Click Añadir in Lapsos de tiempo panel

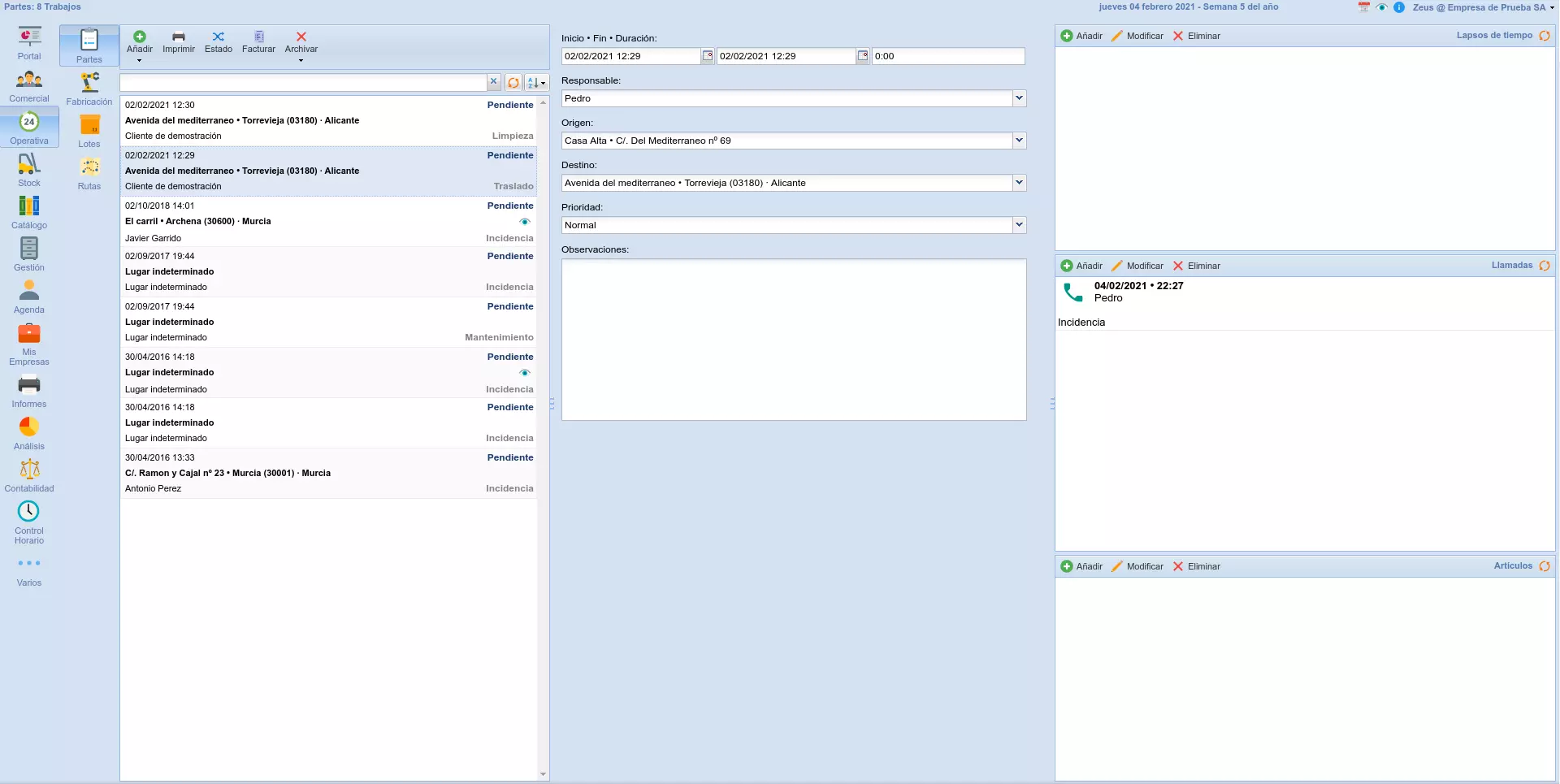click(1081, 36)
